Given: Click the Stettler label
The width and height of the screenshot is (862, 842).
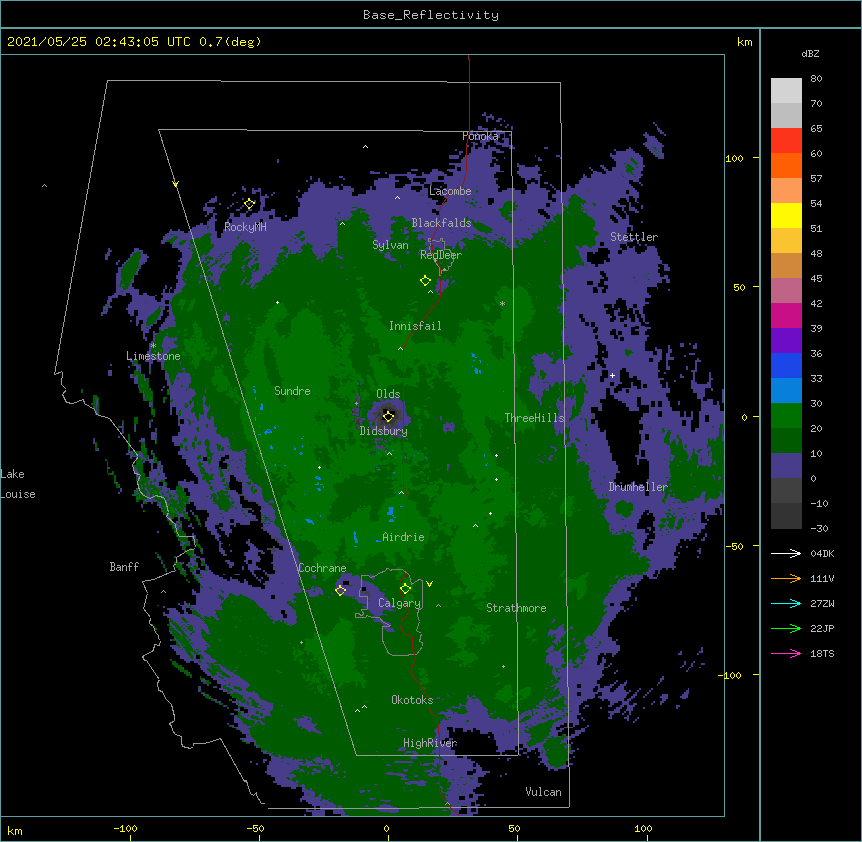Looking at the screenshot, I should pos(634,237).
